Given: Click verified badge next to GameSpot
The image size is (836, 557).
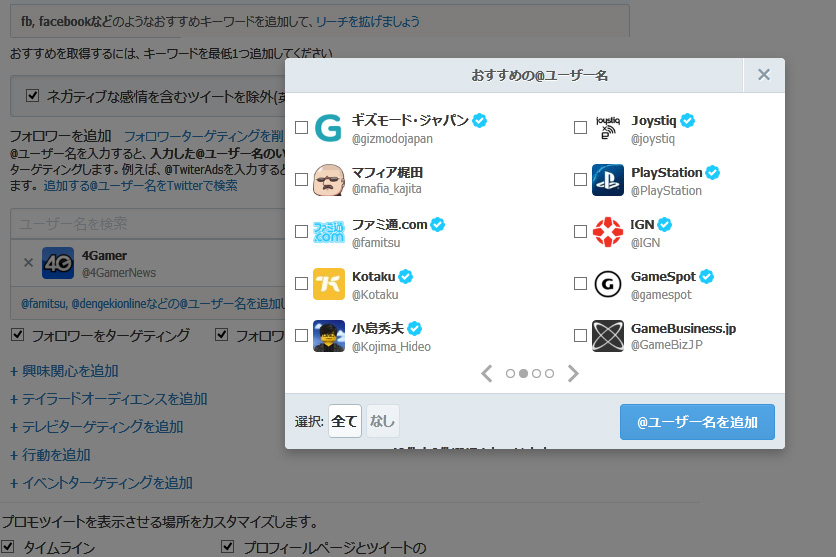Looking at the screenshot, I should point(707,276).
